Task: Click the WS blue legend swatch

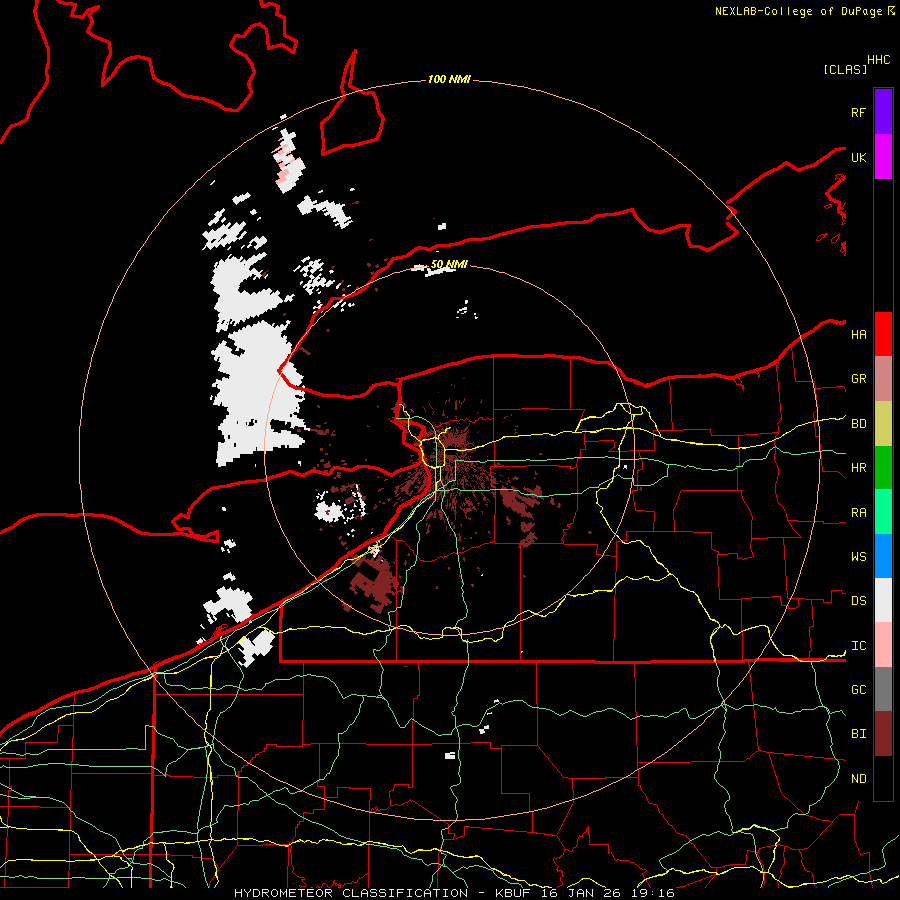Action: [883, 556]
